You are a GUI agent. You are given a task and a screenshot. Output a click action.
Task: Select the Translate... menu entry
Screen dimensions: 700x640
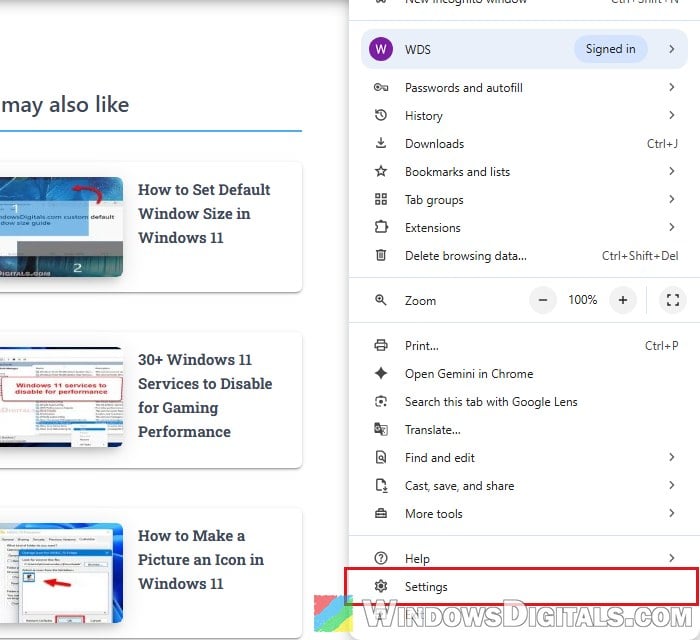pos(524,430)
